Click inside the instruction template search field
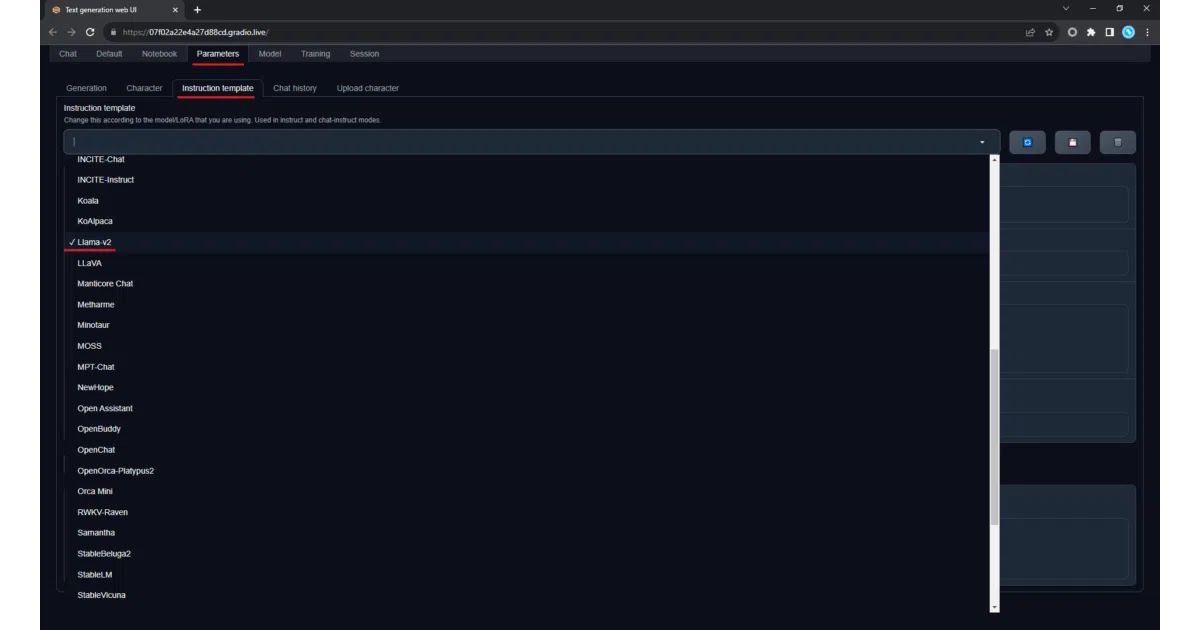The width and height of the screenshot is (1200, 630). point(520,142)
